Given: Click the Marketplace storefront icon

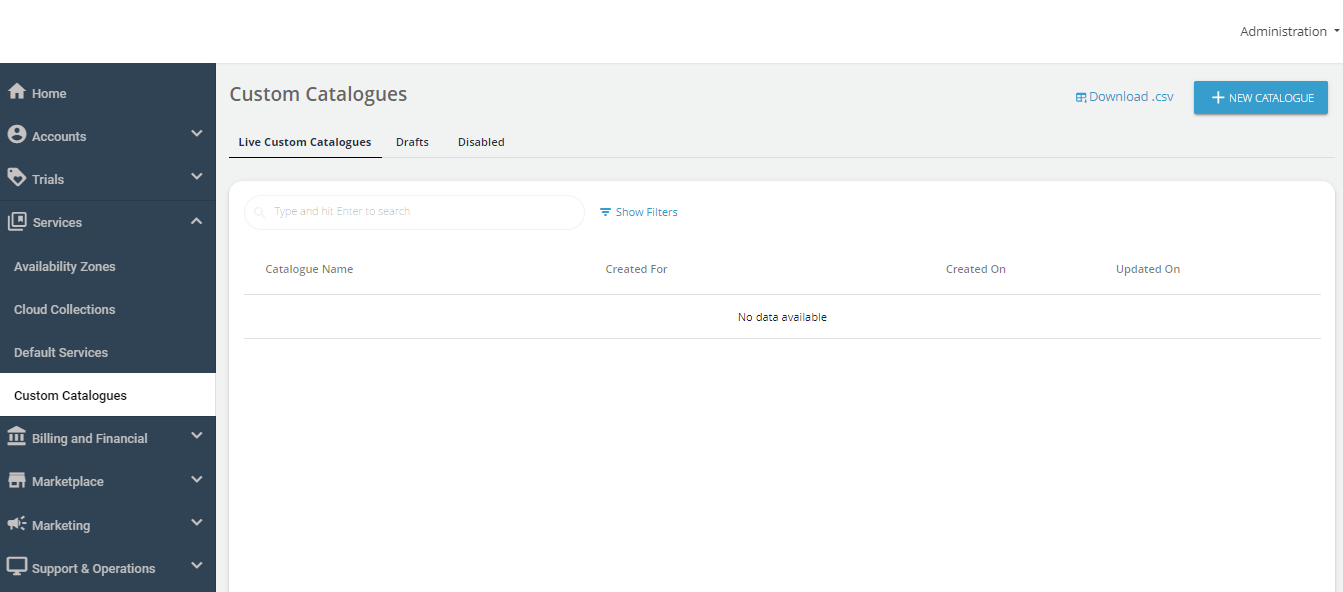Looking at the screenshot, I should (x=15, y=480).
